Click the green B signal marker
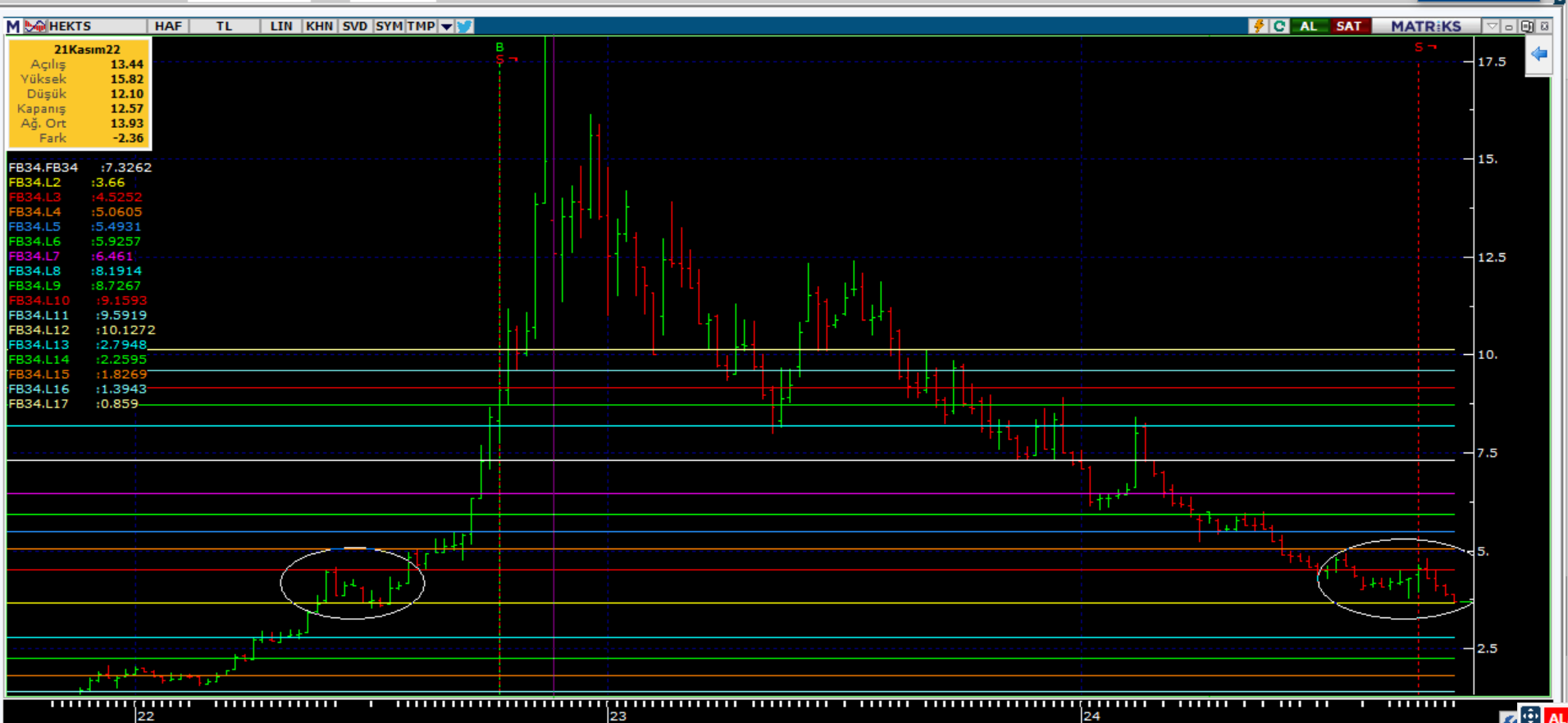The width and height of the screenshot is (1568, 723). tap(499, 47)
